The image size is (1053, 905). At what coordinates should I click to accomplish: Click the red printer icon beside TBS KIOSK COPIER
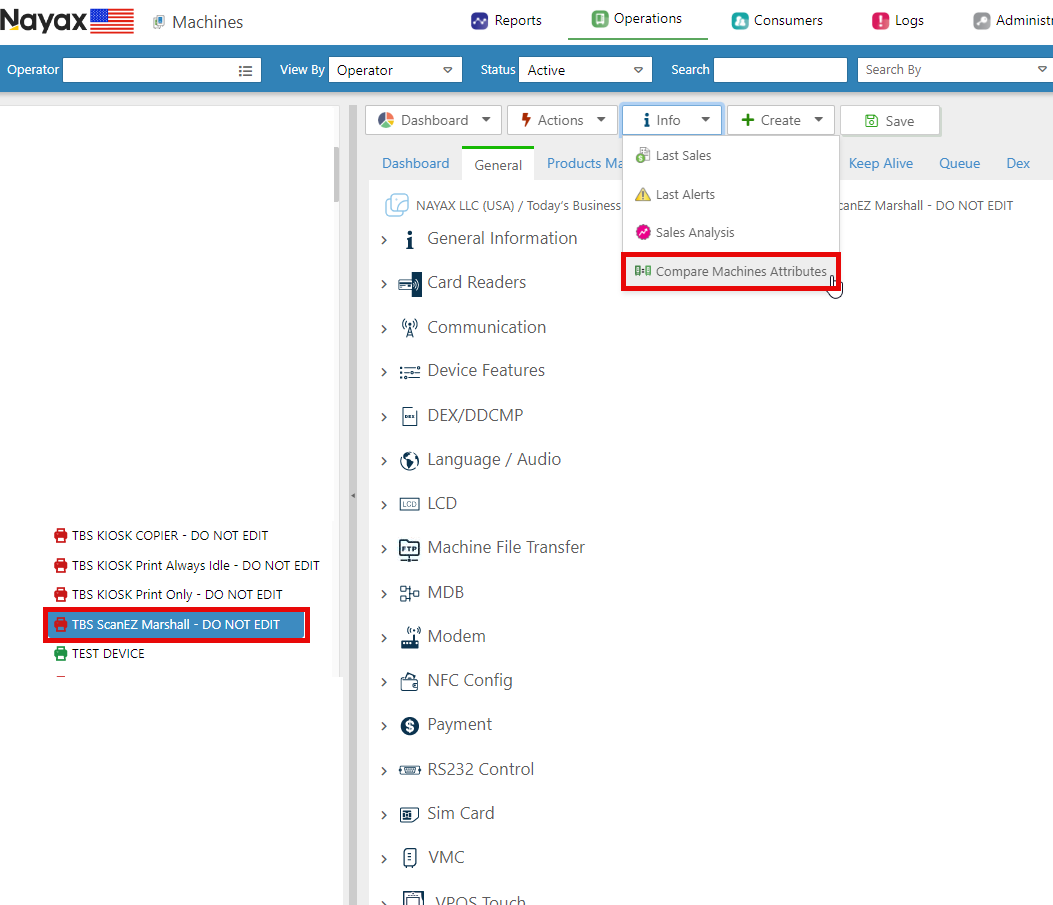60,536
